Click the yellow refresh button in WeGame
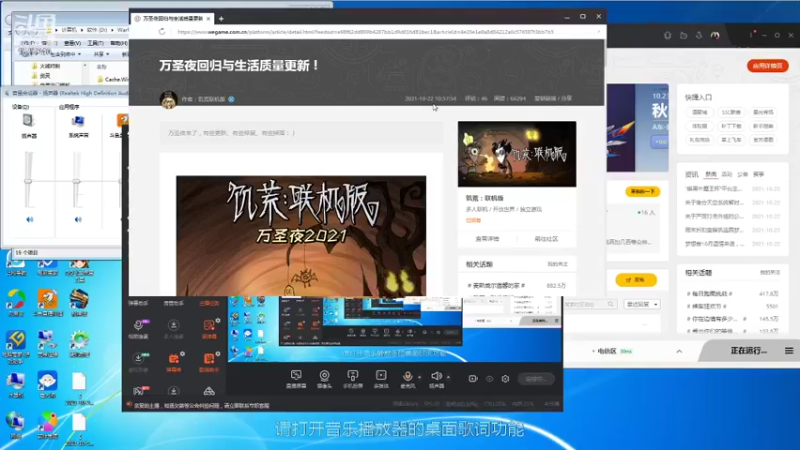The width and height of the screenshot is (800, 450). [642, 191]
